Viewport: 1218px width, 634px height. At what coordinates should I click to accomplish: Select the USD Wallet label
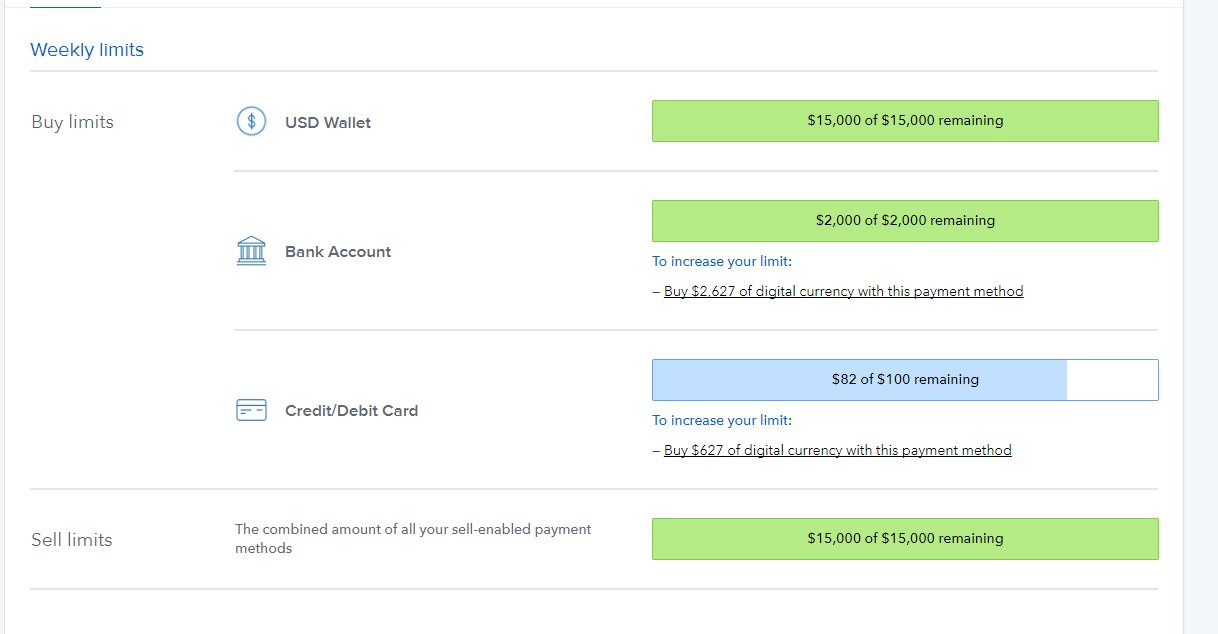(328, 123)
